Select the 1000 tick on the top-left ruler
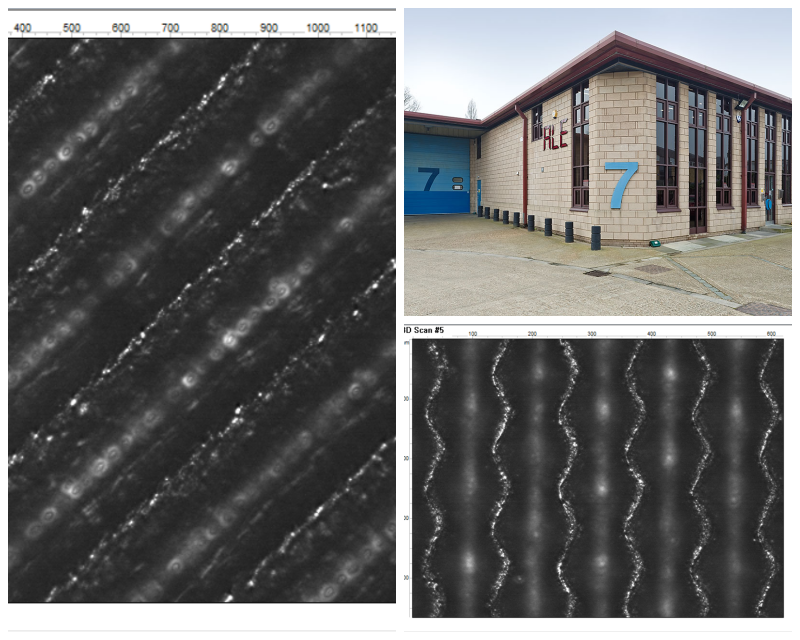The height and width of the screenshot is (640, 800). (317, 28)
